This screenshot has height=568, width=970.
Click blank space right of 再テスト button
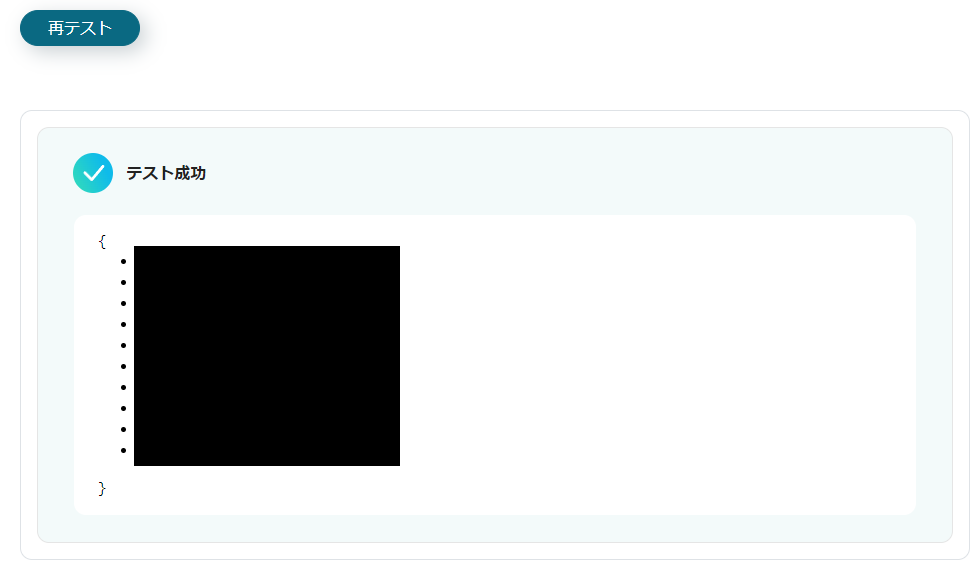coord(495,28)
